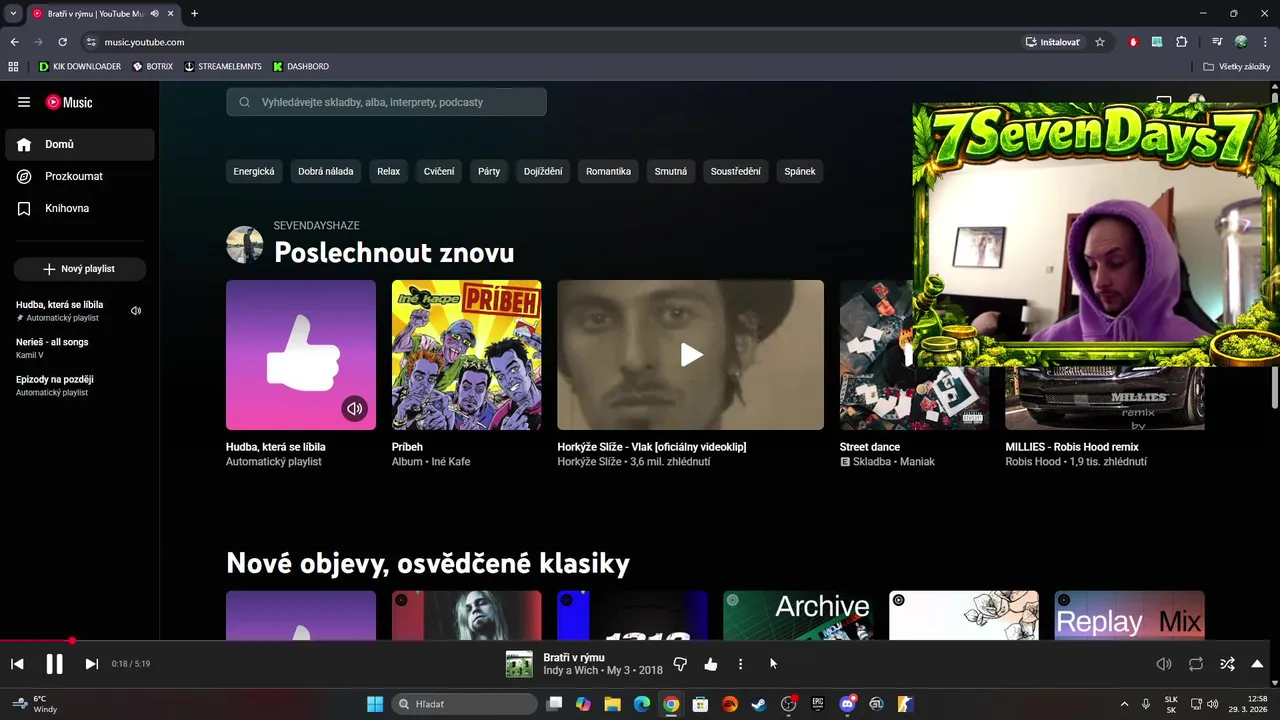Open Steam from taskbar
This screenshot has height=720, width=1280.
coord(759,704)
